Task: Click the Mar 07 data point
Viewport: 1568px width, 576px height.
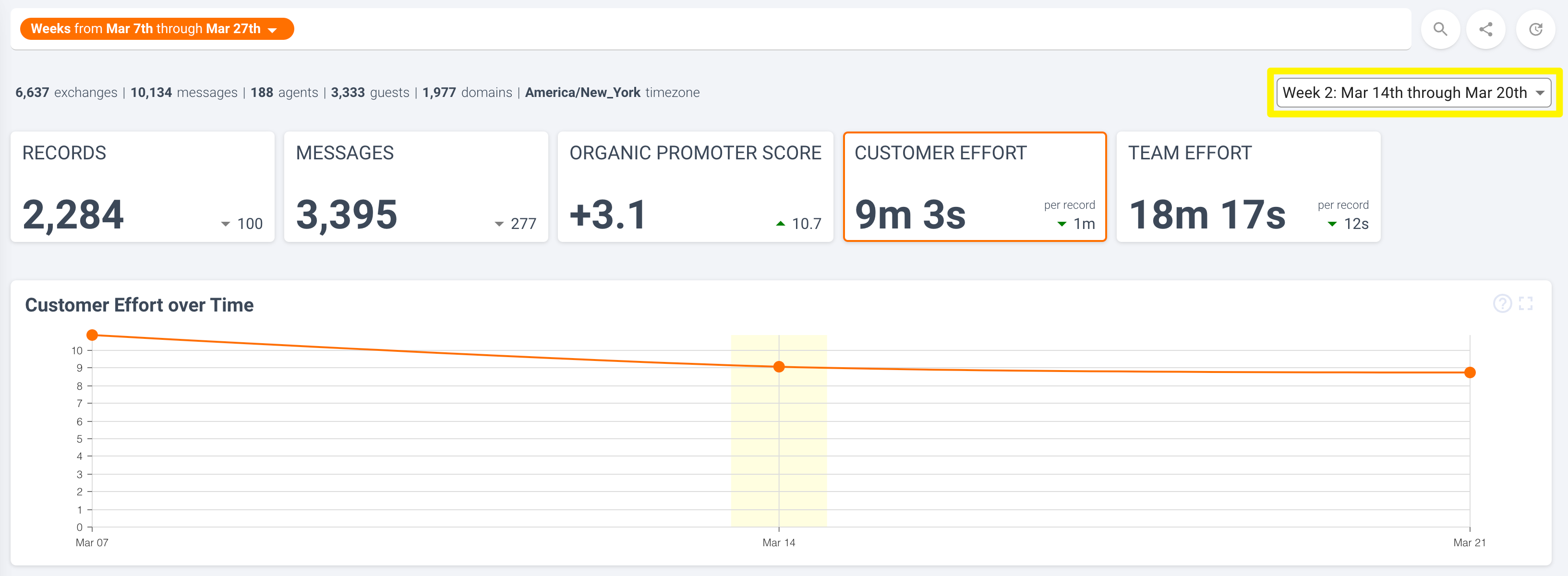Action: (x=93, y=335)
